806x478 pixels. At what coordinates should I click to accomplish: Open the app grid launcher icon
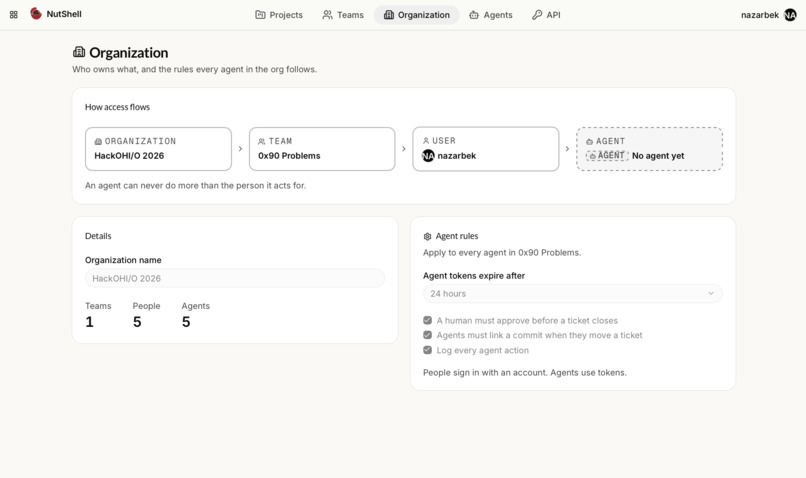click(14, 15)
